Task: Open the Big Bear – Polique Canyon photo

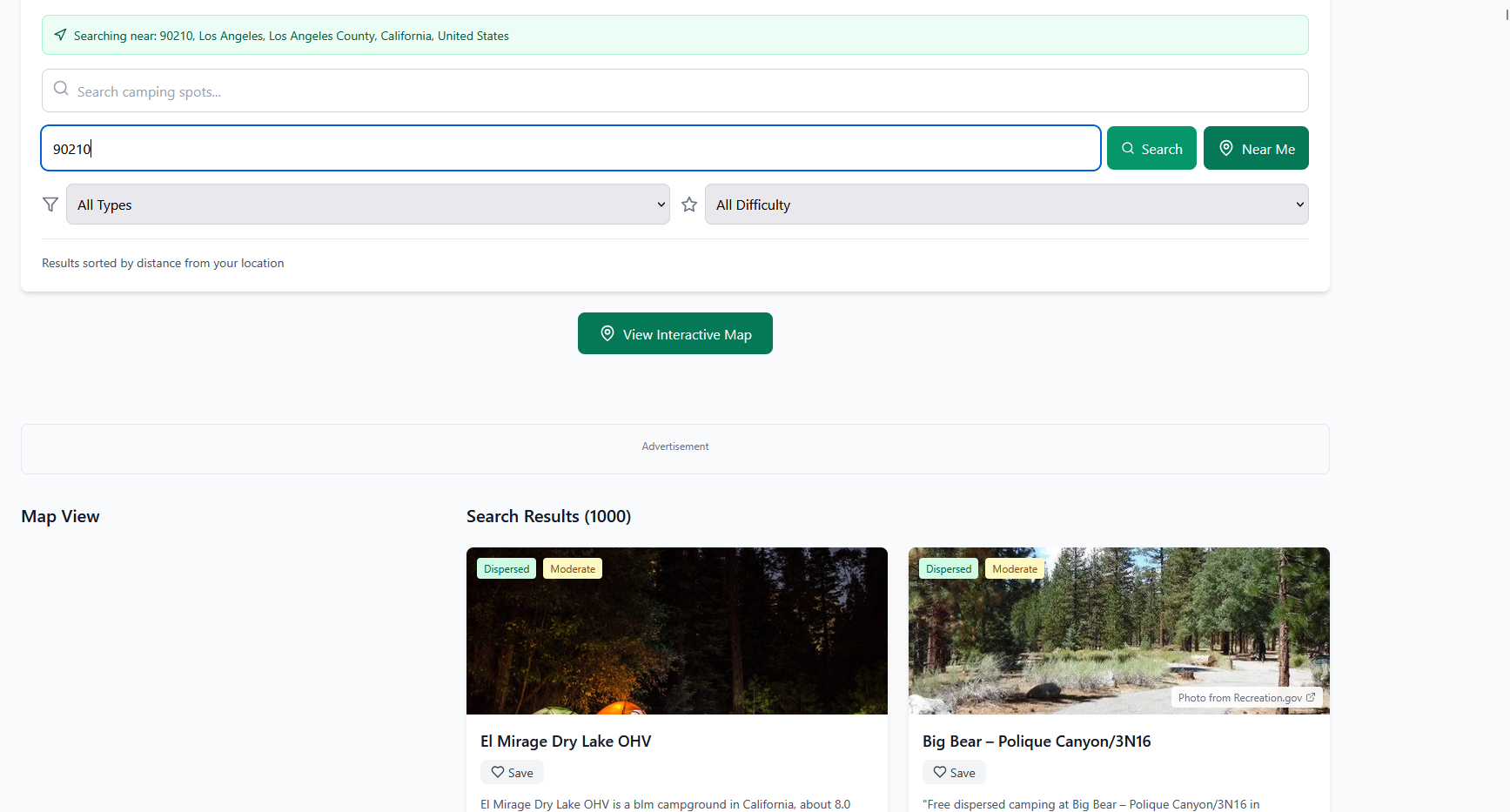Action: coord(1119,631)
